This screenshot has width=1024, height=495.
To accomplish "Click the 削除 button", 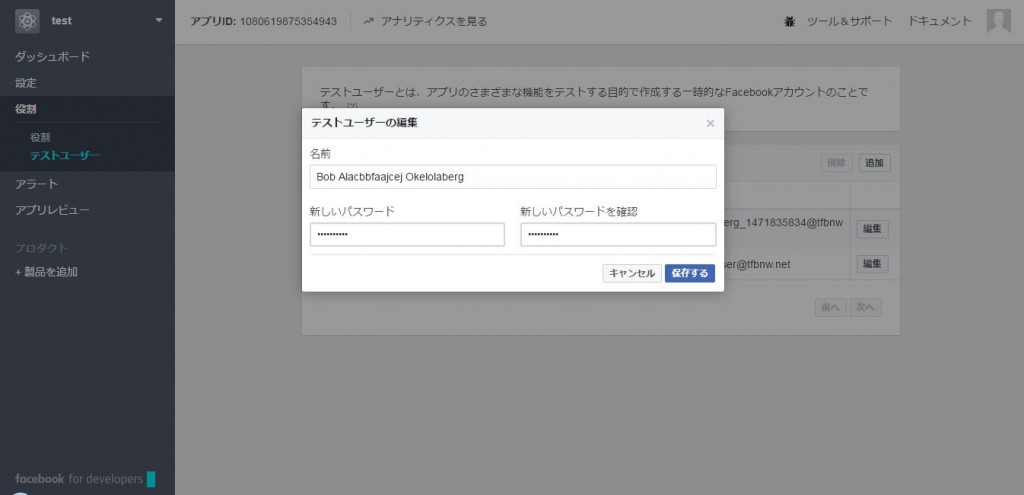I will (x=837, y=163).
